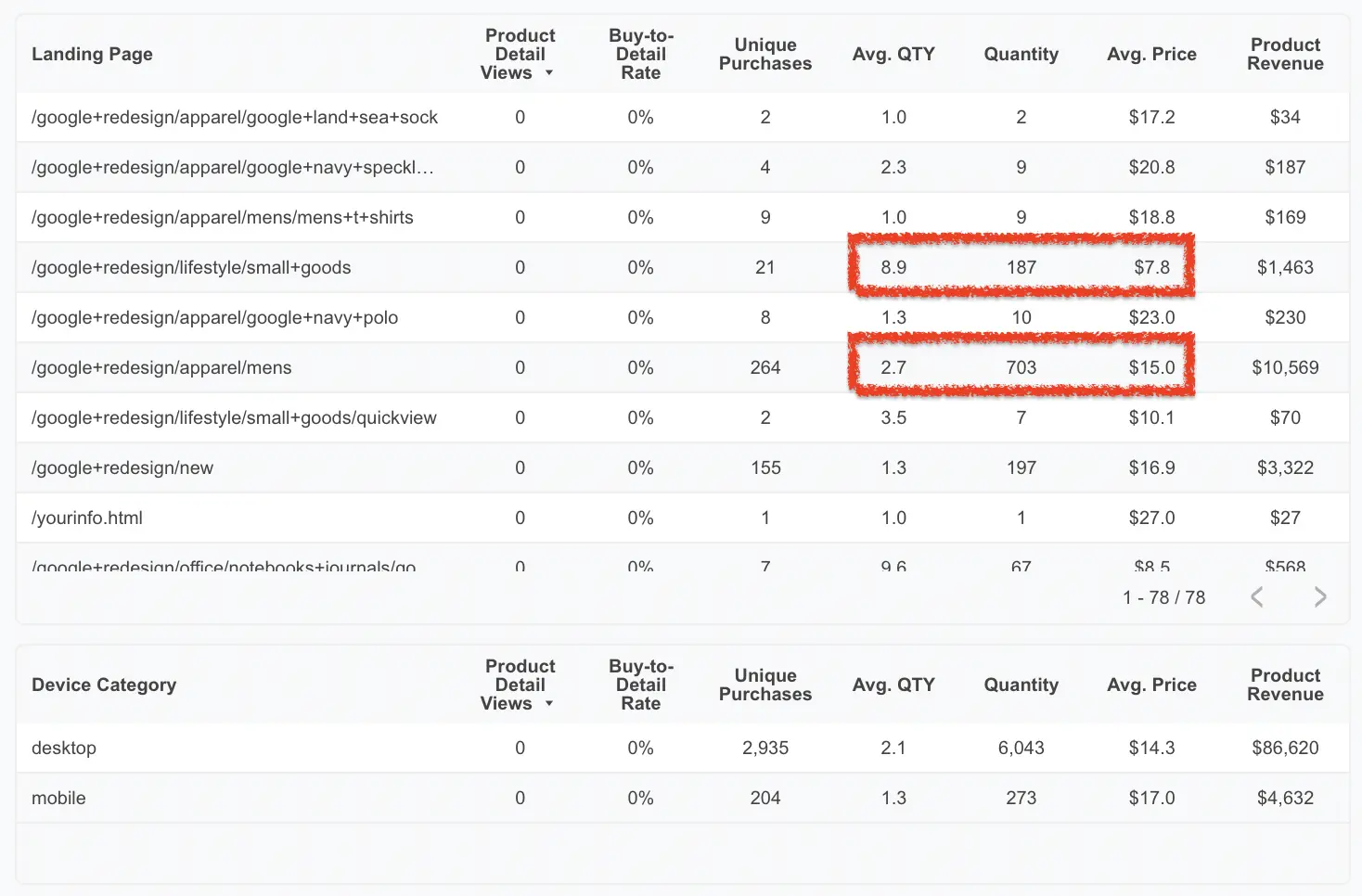
Task: Sort landing page table by Avg. Price
Action: coord(1151,54)
